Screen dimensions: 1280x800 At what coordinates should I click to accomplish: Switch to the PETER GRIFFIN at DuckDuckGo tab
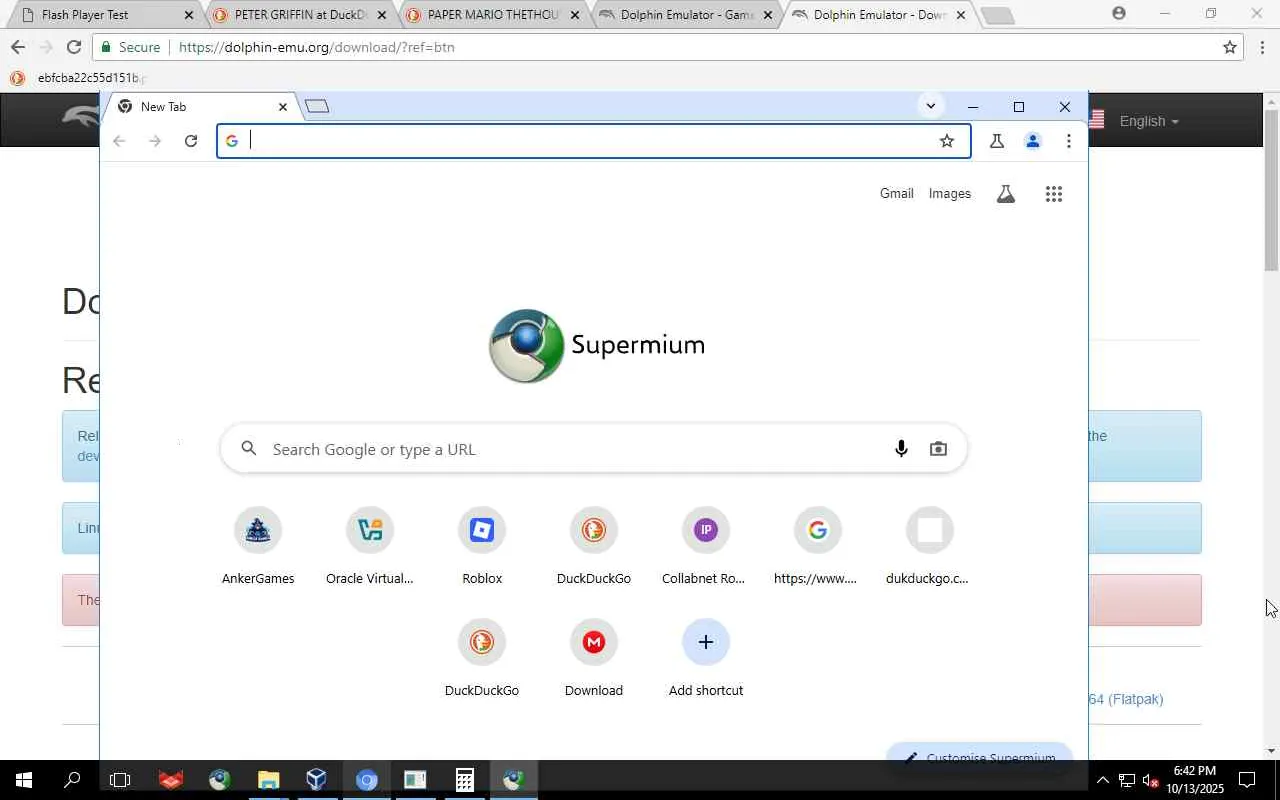tap(298, 15)
